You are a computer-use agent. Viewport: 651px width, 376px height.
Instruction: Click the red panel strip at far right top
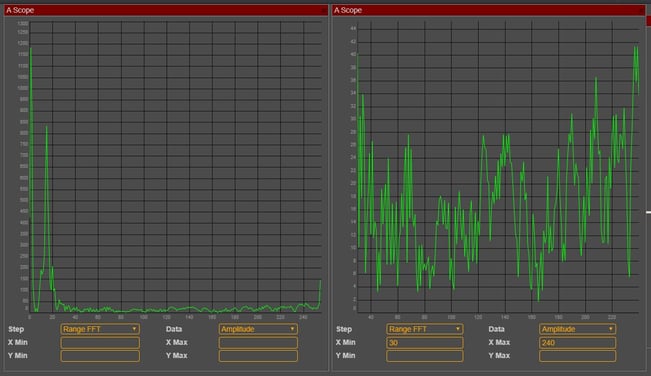tap(649, 21)
